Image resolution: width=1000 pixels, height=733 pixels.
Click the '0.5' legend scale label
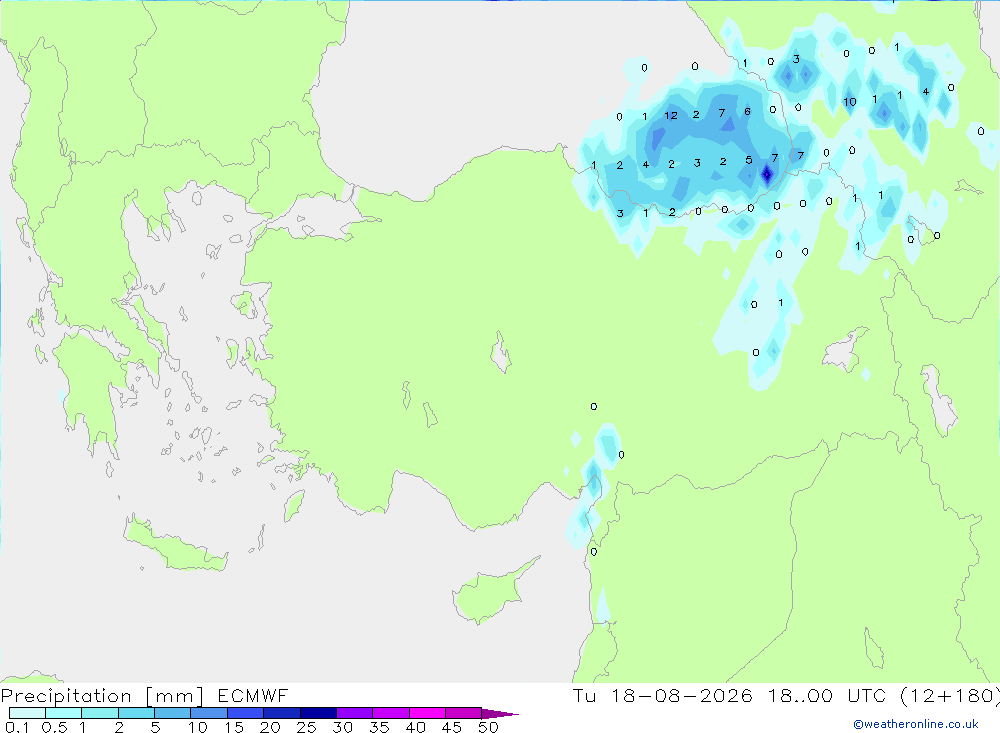(x=54, y=727)
